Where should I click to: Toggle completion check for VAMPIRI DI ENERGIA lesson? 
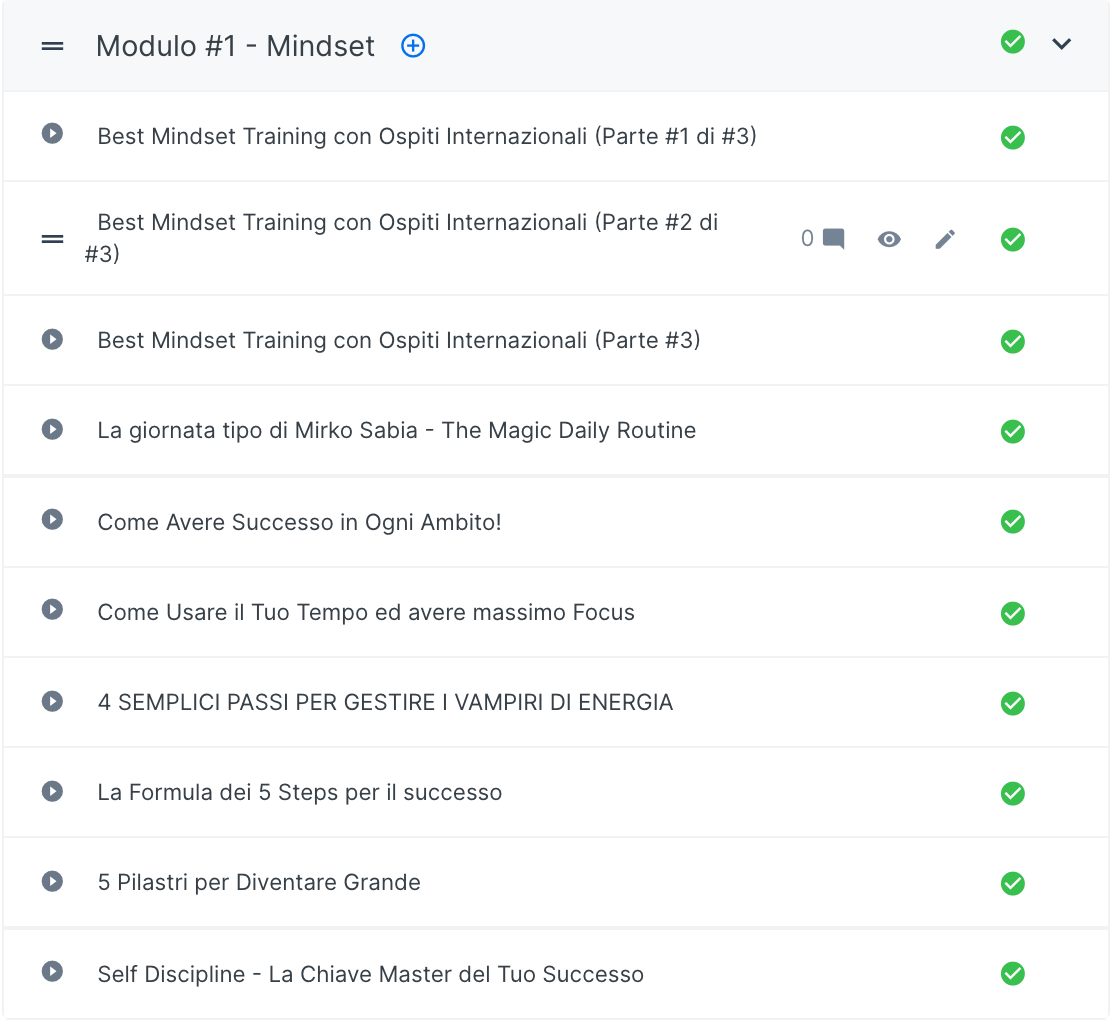(x=1013, y=703)
